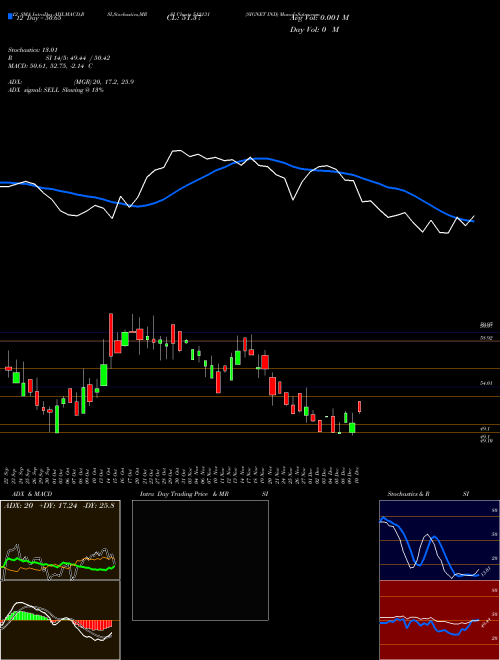
Task: Click the tall red candlestick at chart peak
Action: tap(111, 335)
